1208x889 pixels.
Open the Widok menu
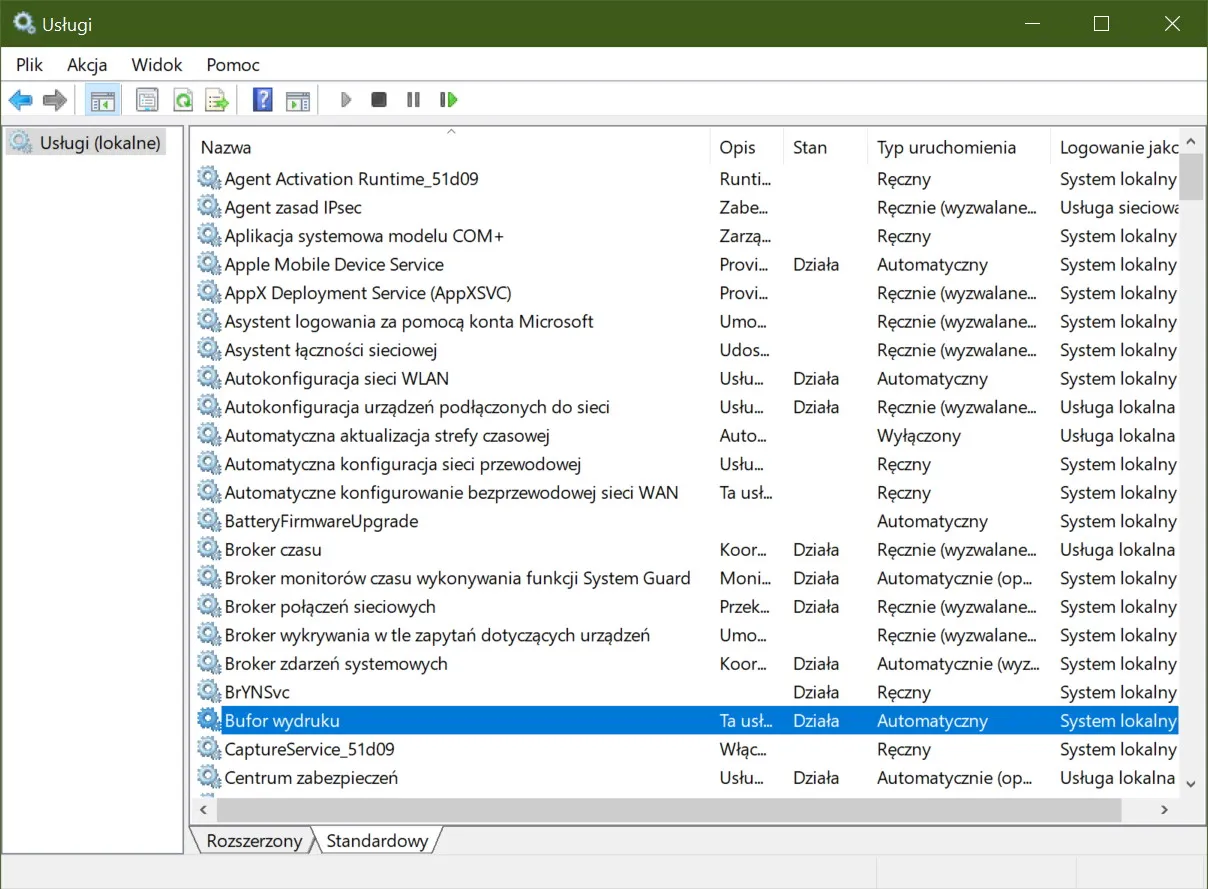click(x=156, y=64)
